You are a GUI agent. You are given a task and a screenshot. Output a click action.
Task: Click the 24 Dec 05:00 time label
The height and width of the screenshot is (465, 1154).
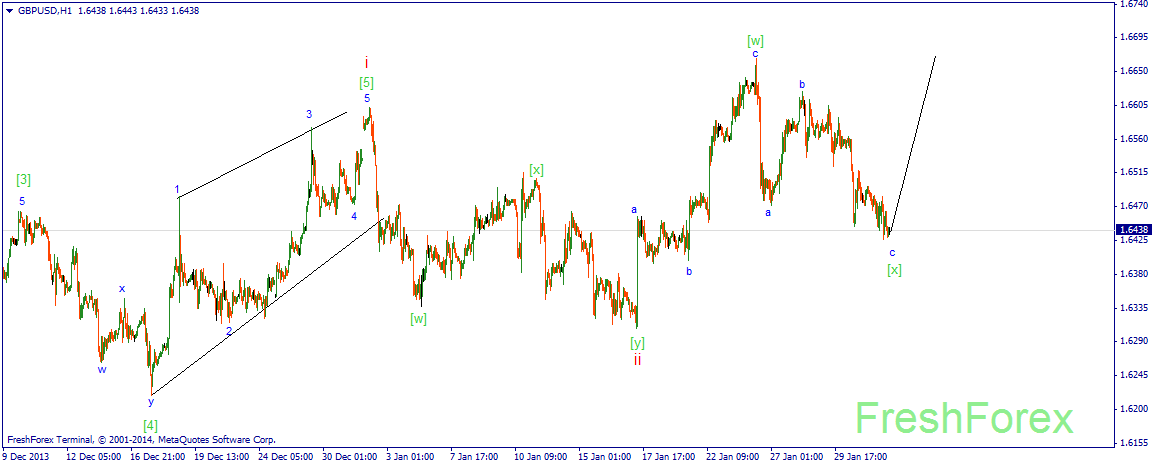coord(286,456)
